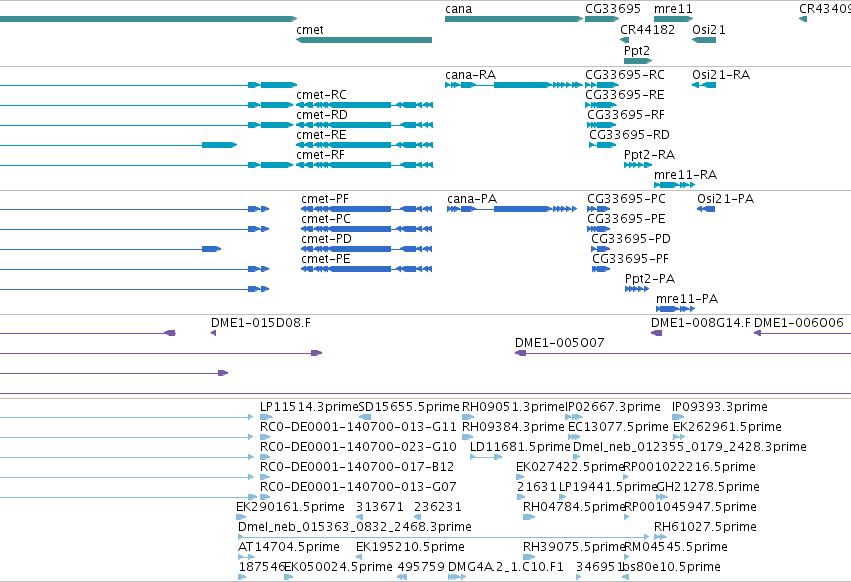
Task: Click the cana-RA transcript label
Action: pos(470,74)
